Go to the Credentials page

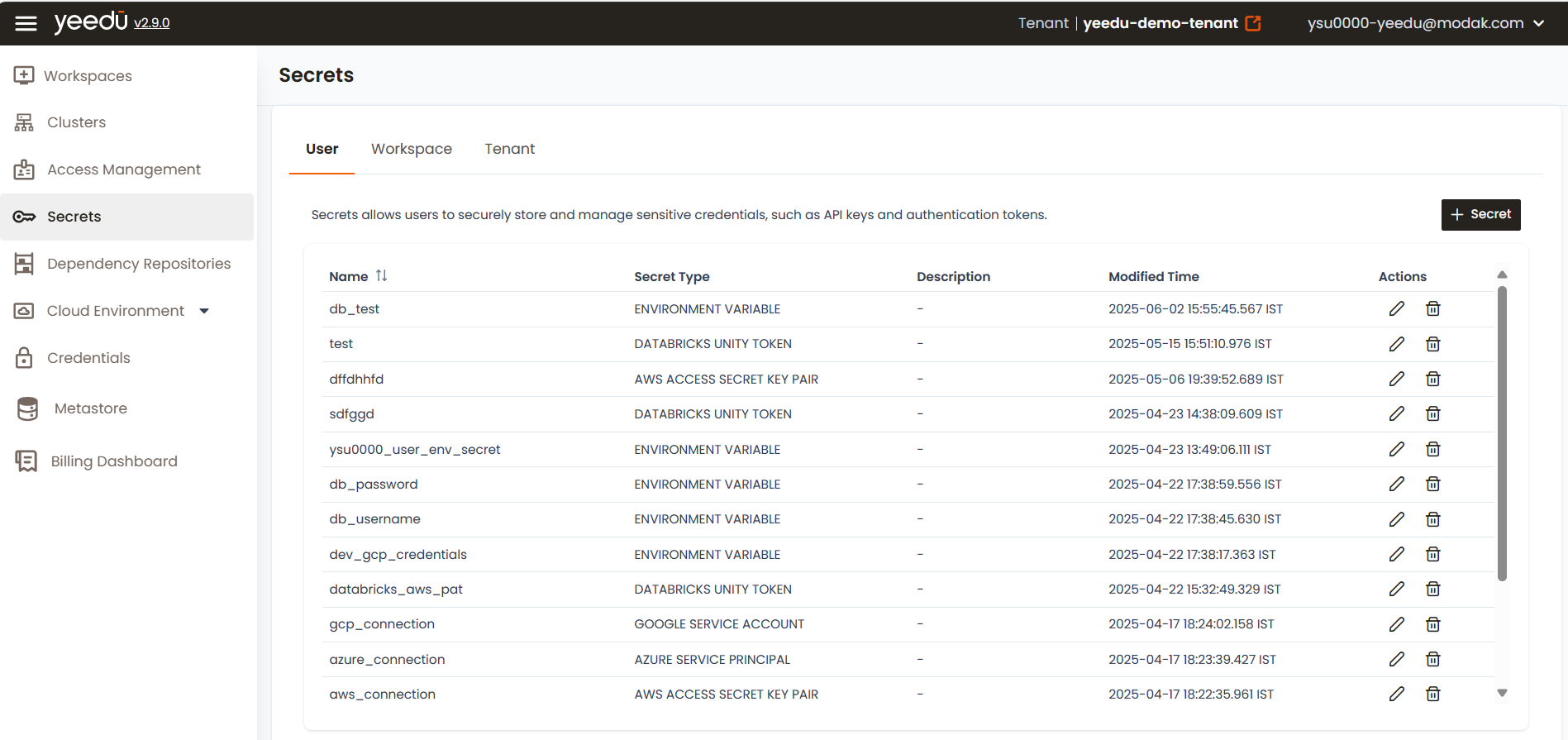point(88,358)
